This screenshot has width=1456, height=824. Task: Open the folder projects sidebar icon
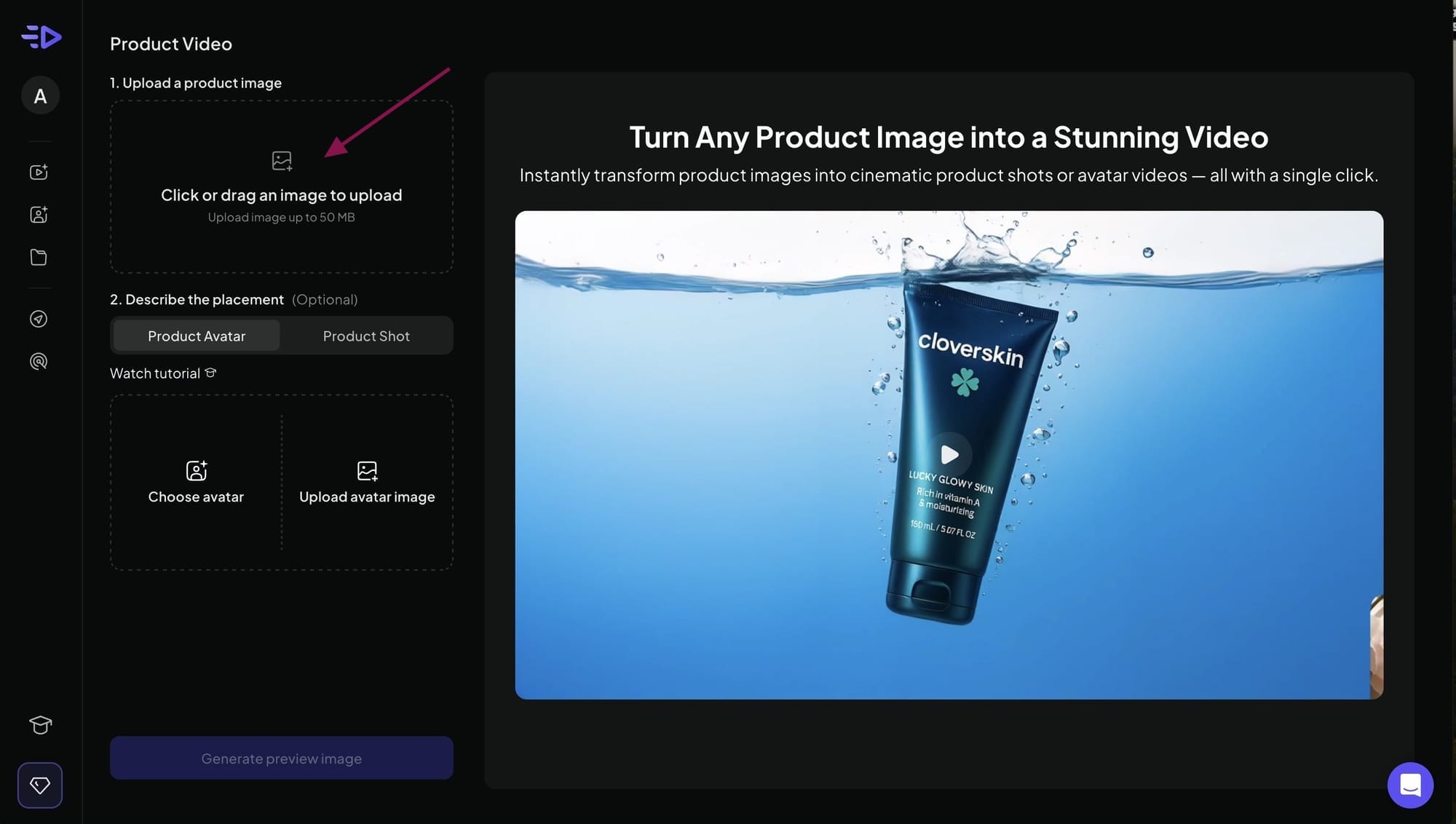(39, 257)
